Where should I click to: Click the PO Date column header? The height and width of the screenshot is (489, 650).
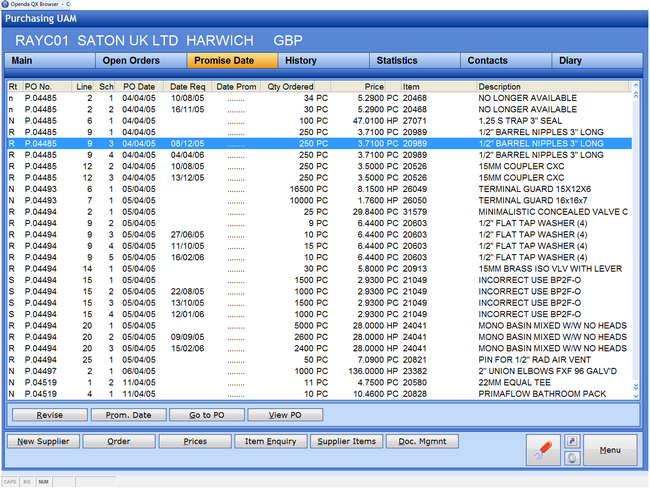coord(139,87)
